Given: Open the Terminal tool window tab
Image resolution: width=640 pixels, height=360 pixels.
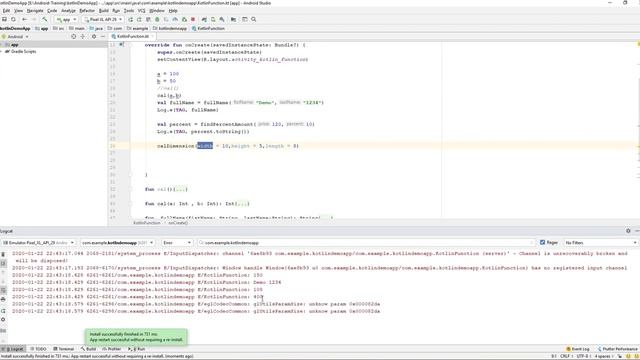Looking at the screenshot, I should [64, 349].
